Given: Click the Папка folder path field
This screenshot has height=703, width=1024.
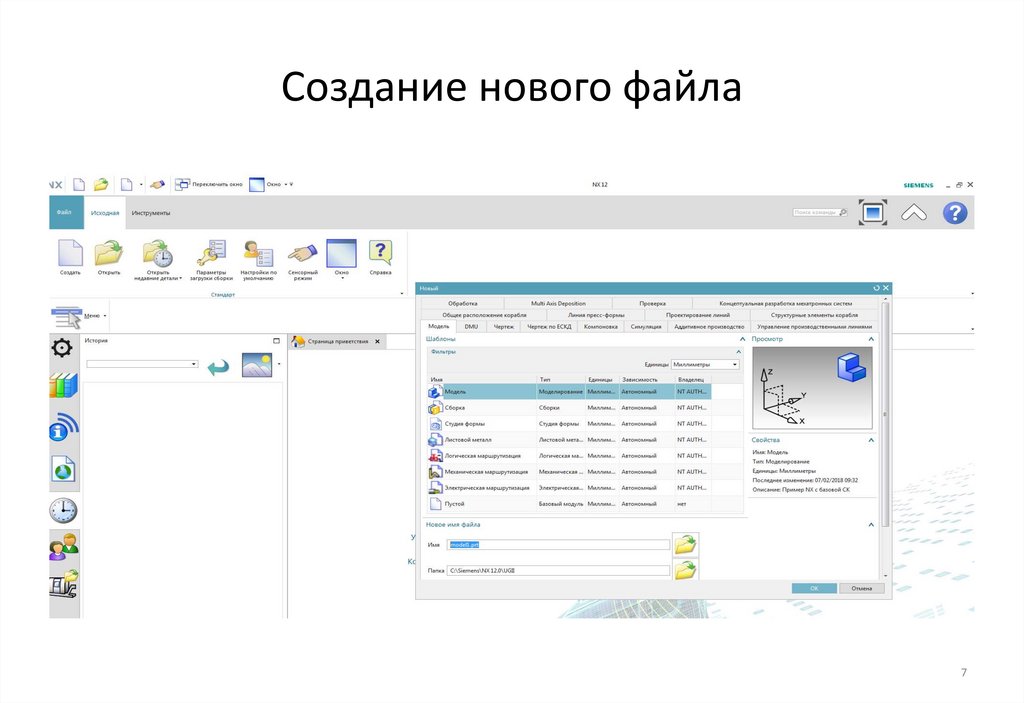Looking at the screenshot, I should click(x=558, y=570).
